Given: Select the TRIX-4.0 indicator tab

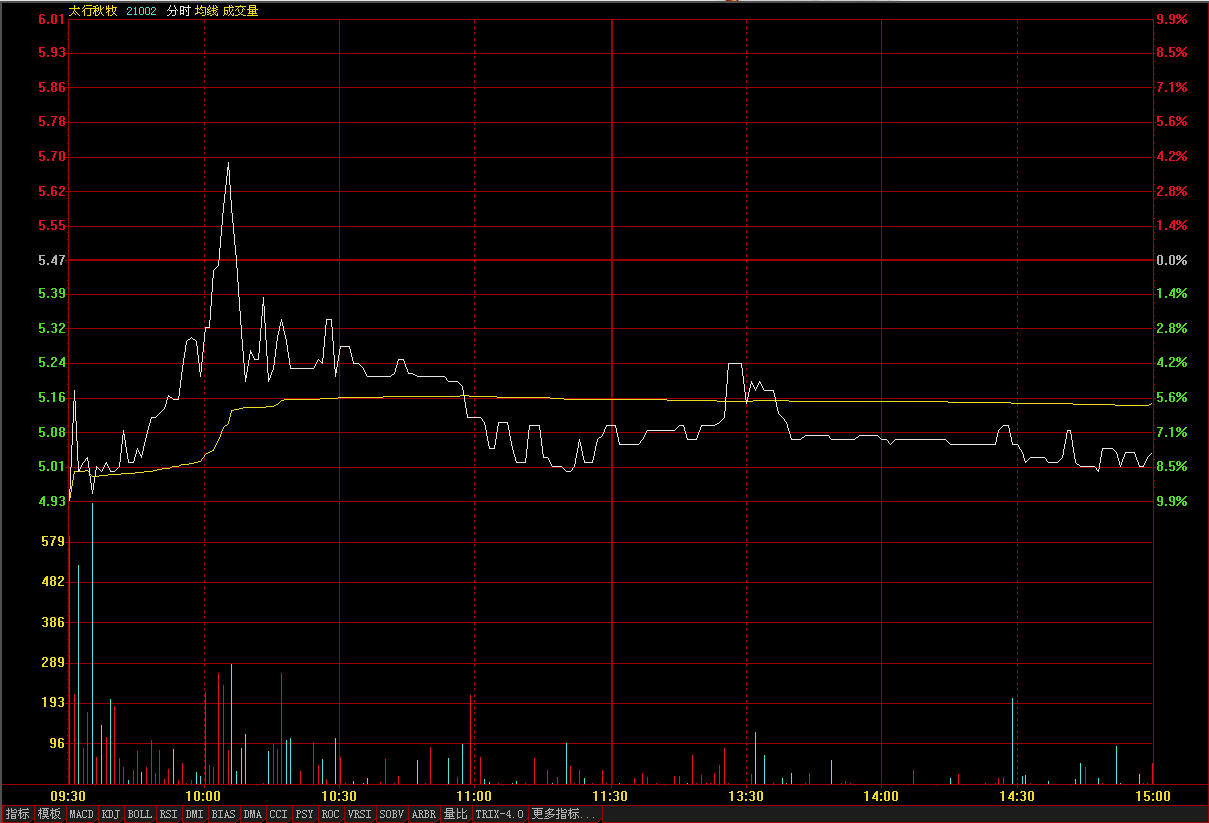Looking at the screenshot, I should [500, 815].
